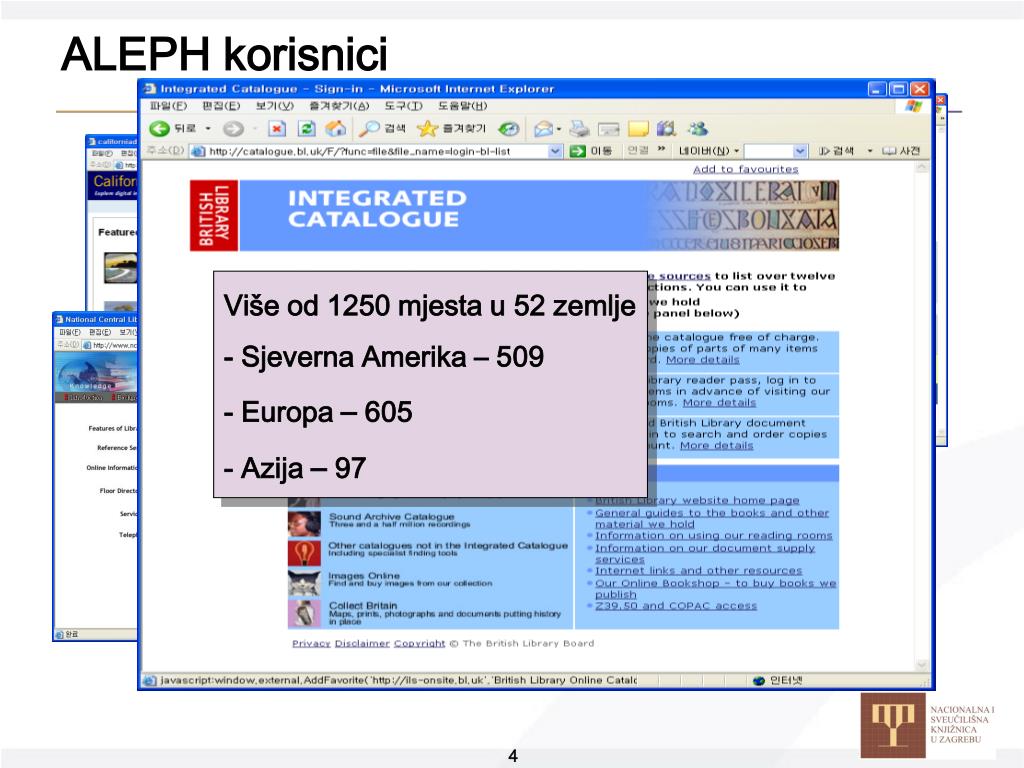Viewport: 1024px width, 768px height.
Task: Open Information on our document supply services
Action: [705, 554]
